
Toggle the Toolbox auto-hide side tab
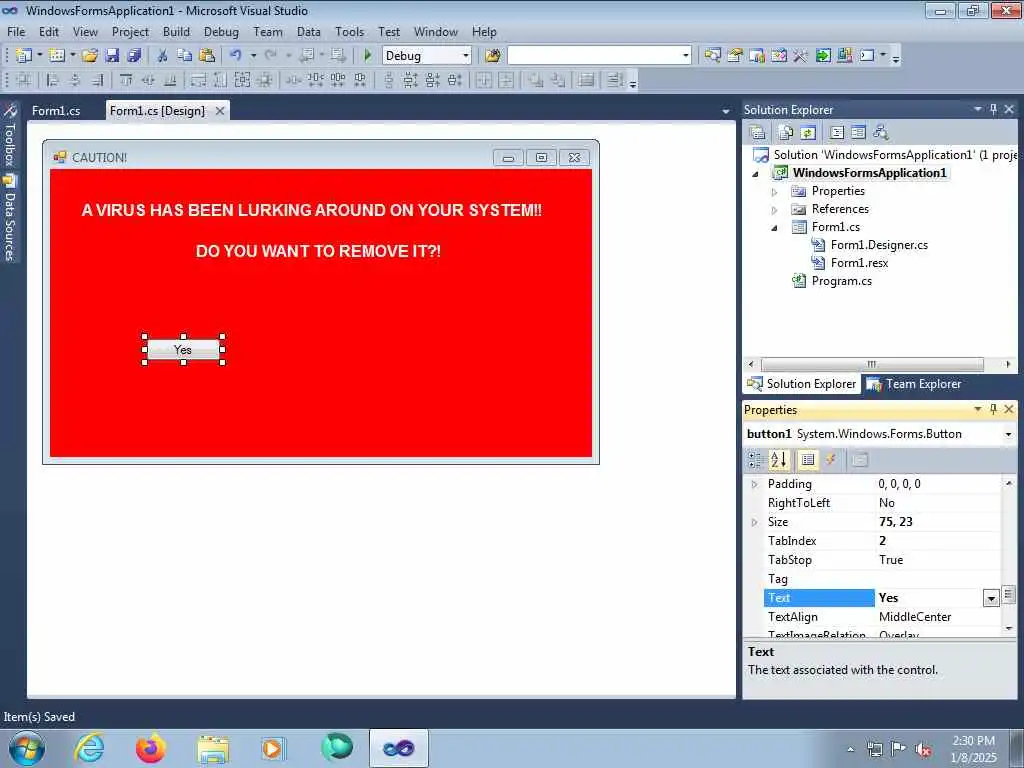click(x=9, y=135)
